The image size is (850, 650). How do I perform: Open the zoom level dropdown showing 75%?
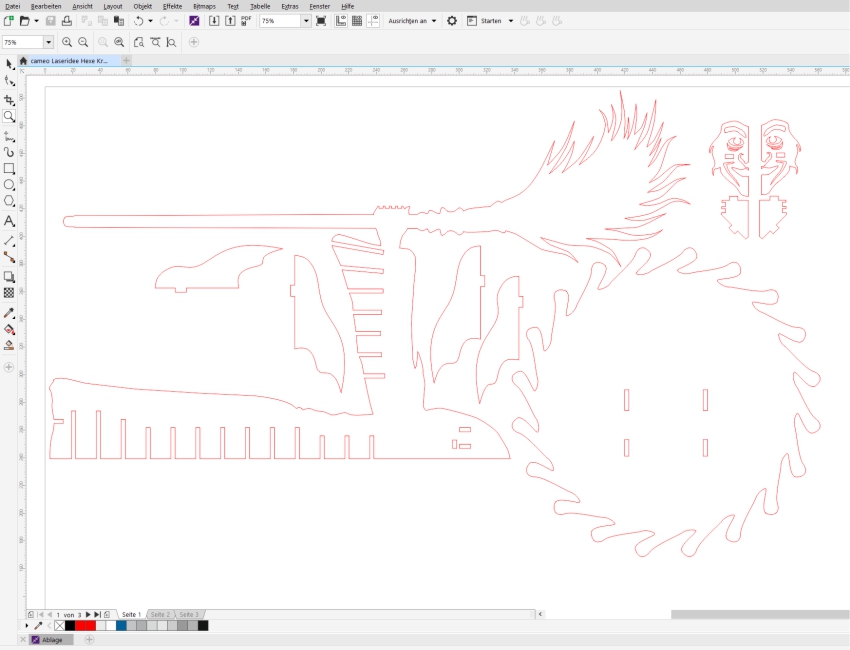point(305,21)
